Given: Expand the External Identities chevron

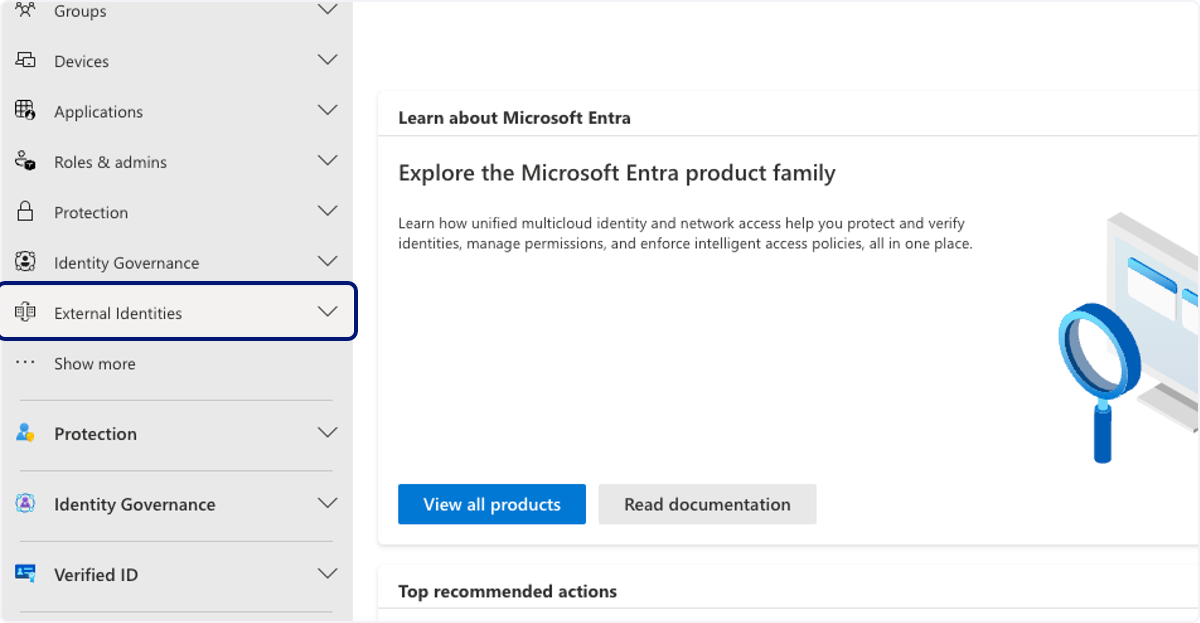Looking at the screenshot, I should click(327, 312).
